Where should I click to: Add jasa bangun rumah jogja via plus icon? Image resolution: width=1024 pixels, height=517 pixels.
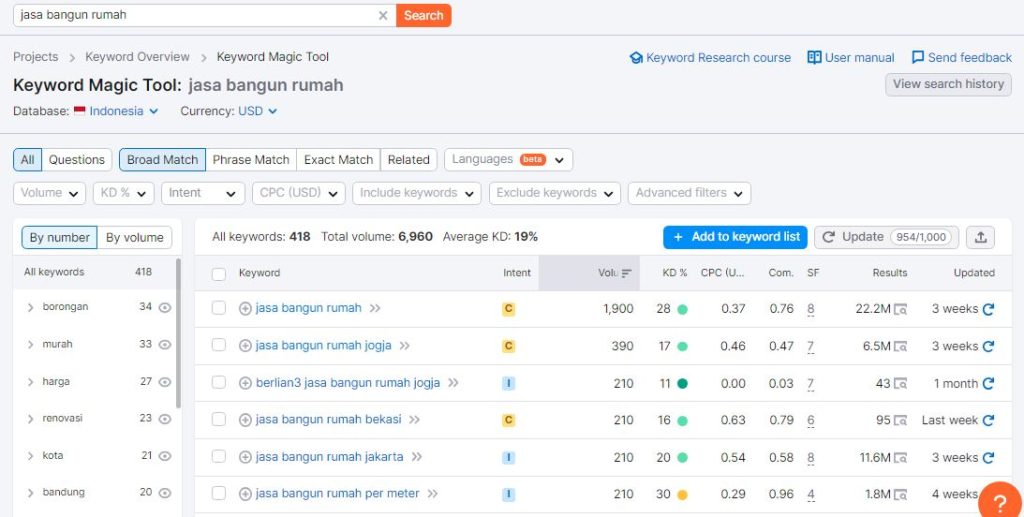tap(246, 346)
